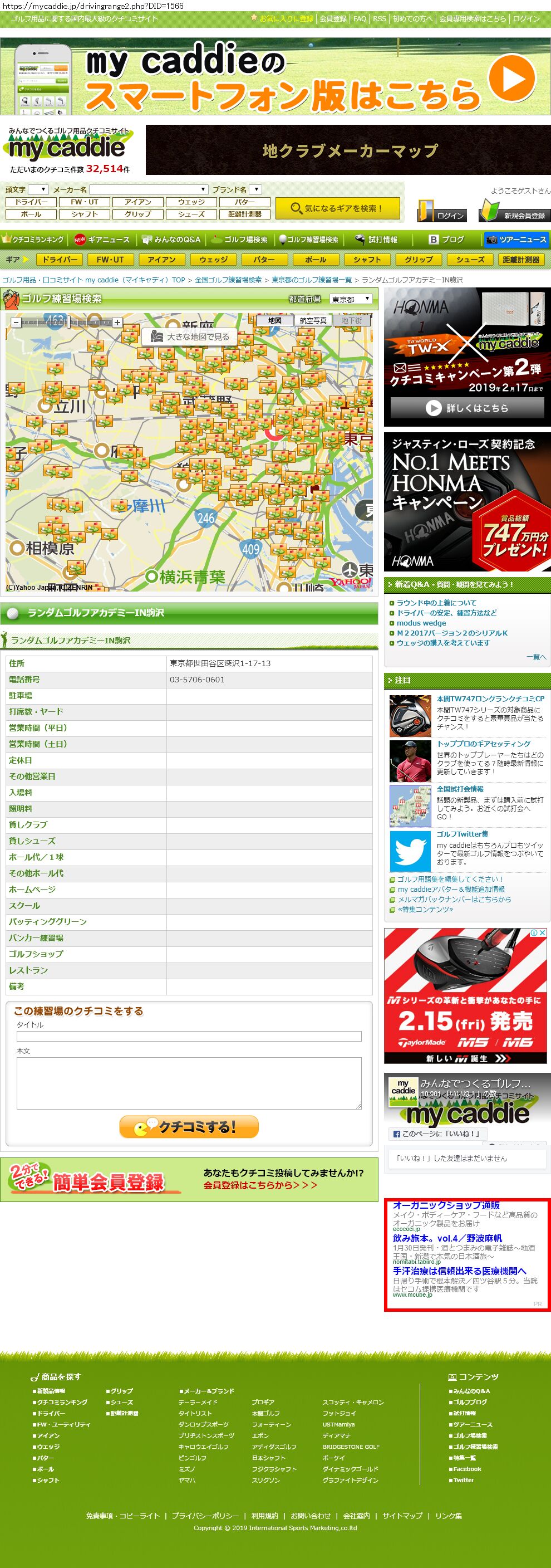This screenshot has height=1568, width=551.
Task: Click the orange play arrow on smartphone banner
Action: 511,77
